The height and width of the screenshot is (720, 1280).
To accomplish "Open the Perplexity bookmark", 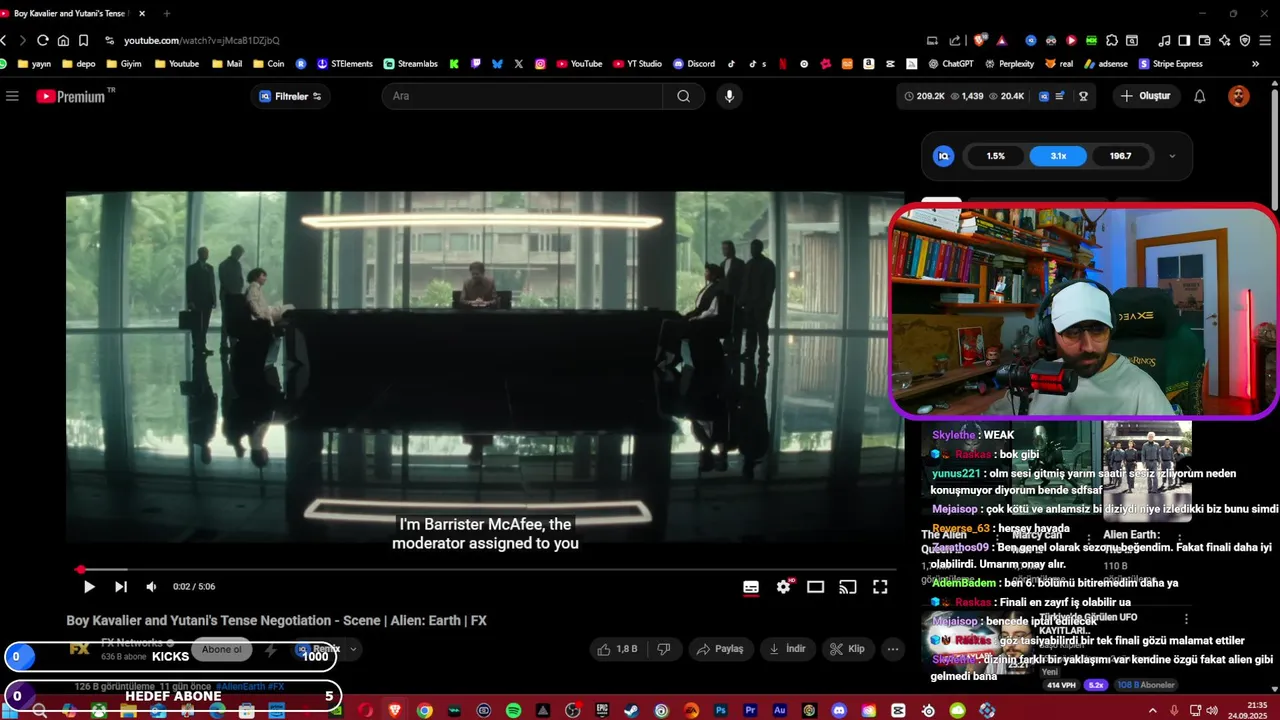I will point(1009,64).
